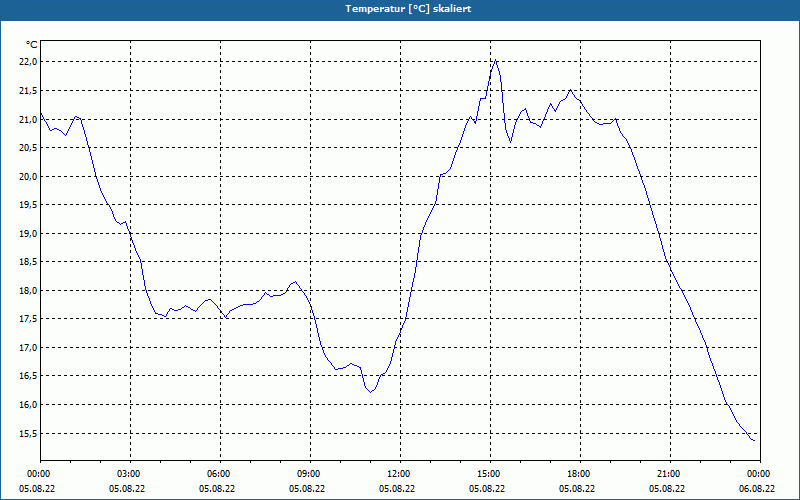Click the 17,0 axis value

click(29, 348)
